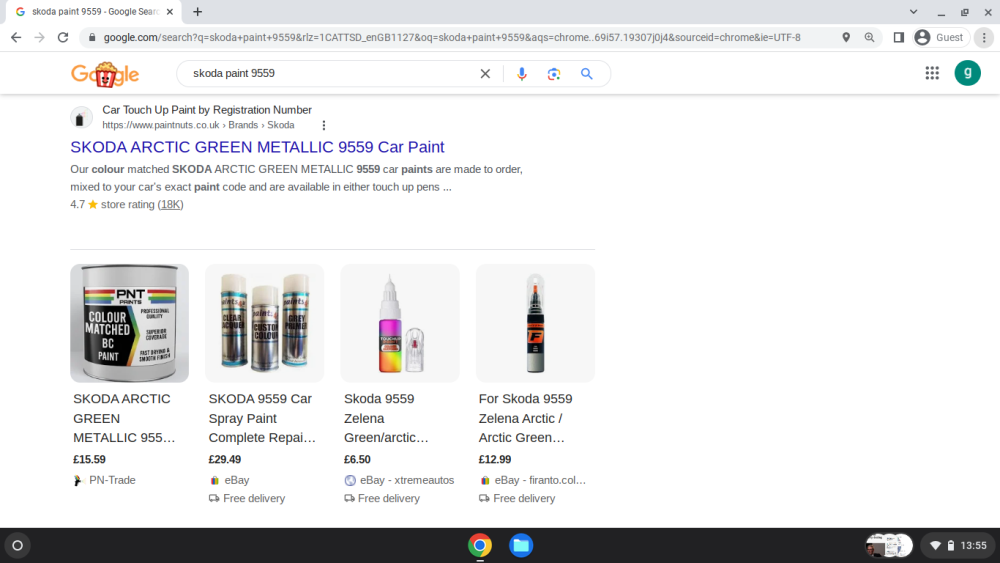Open the ChromeOS launcher circle

[x=17, y=545]
